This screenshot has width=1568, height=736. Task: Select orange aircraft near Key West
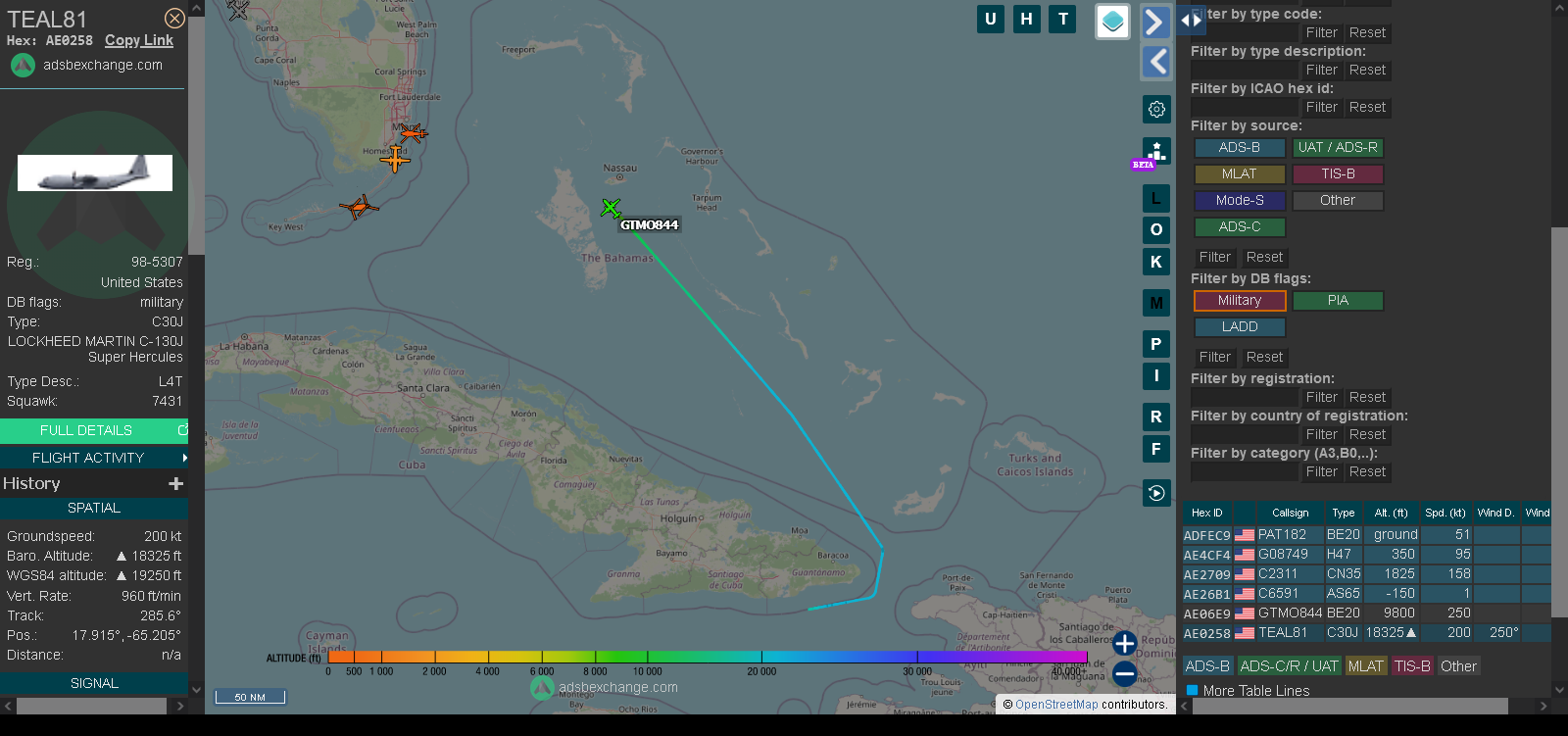click(x=359, y=207)
